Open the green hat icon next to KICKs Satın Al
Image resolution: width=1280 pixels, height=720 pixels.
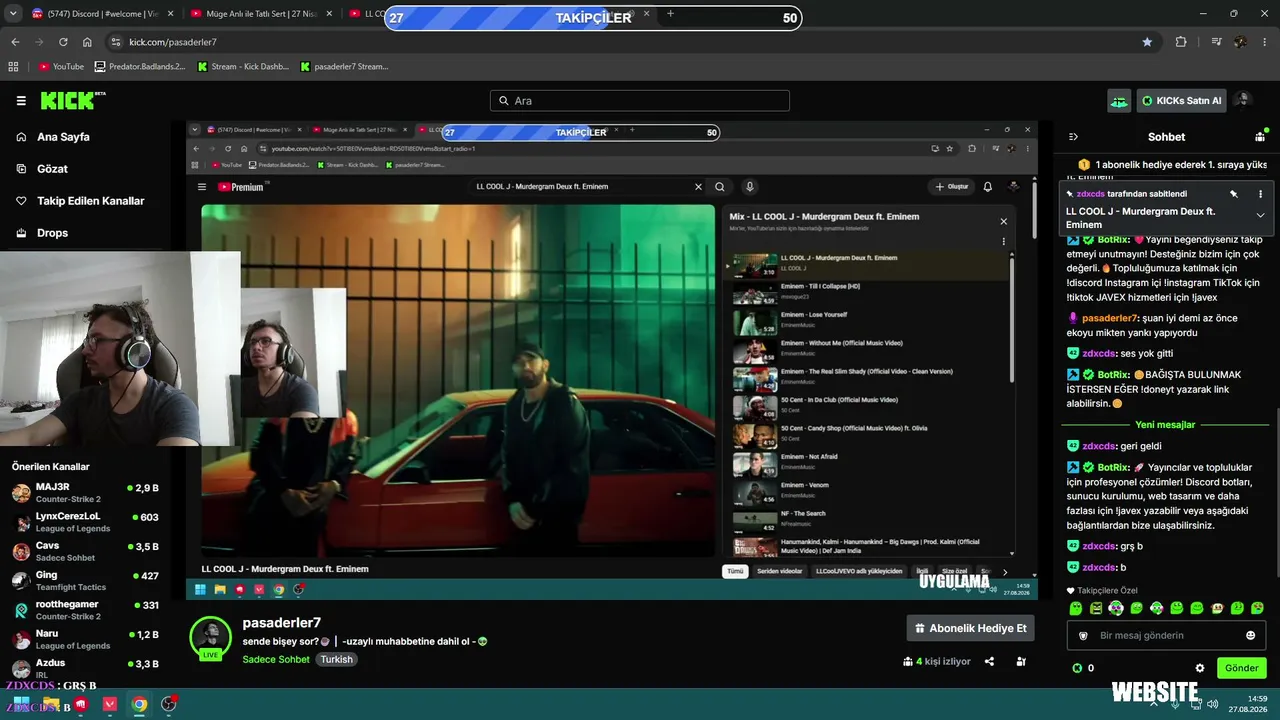(1119, 101)
